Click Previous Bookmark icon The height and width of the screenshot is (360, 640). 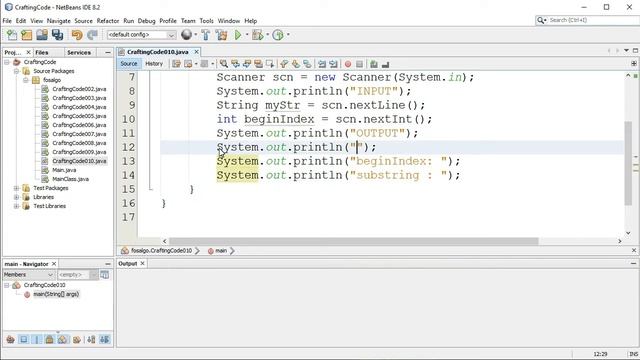284,64
